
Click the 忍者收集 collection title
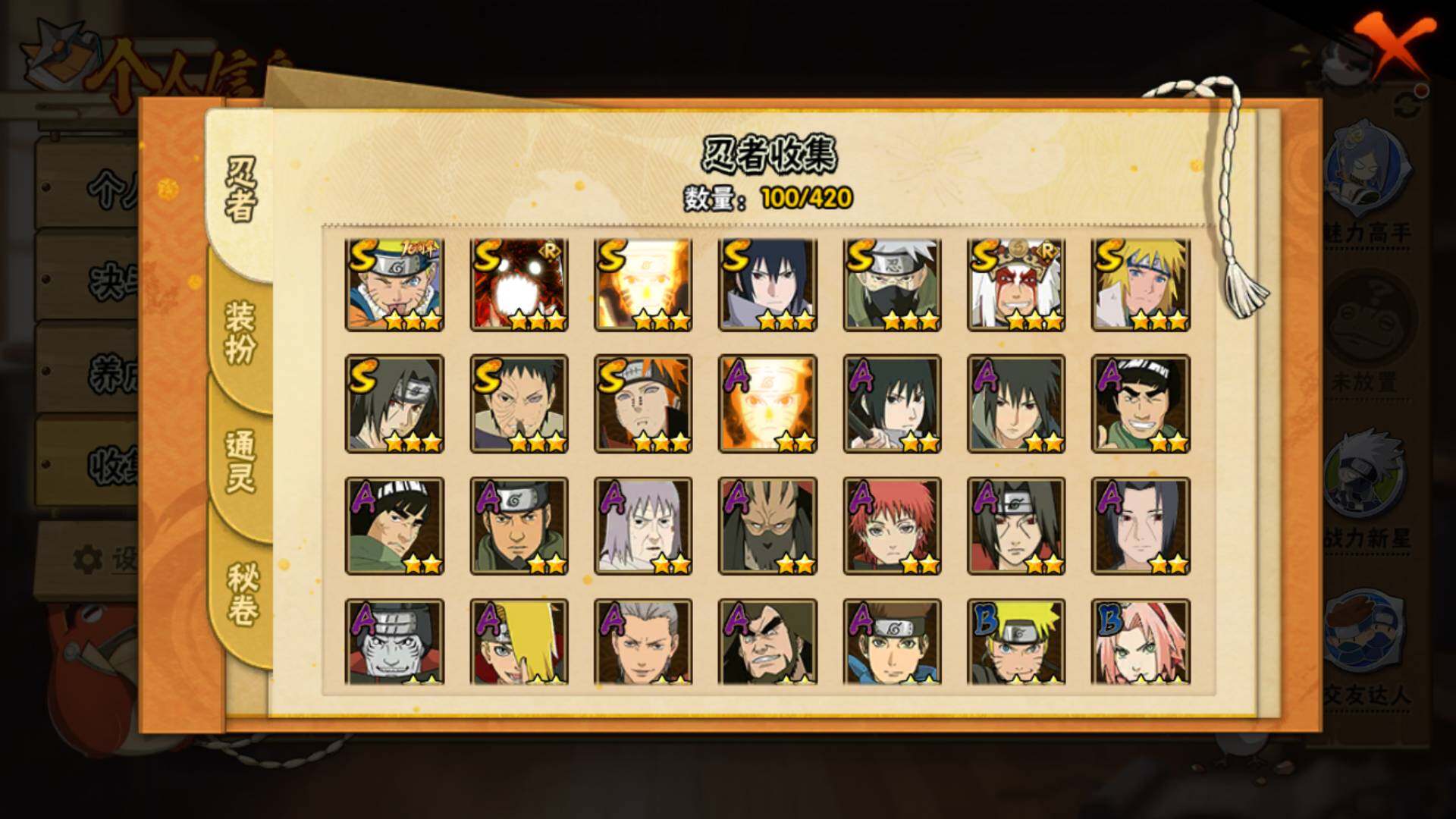tap(768, 155)
